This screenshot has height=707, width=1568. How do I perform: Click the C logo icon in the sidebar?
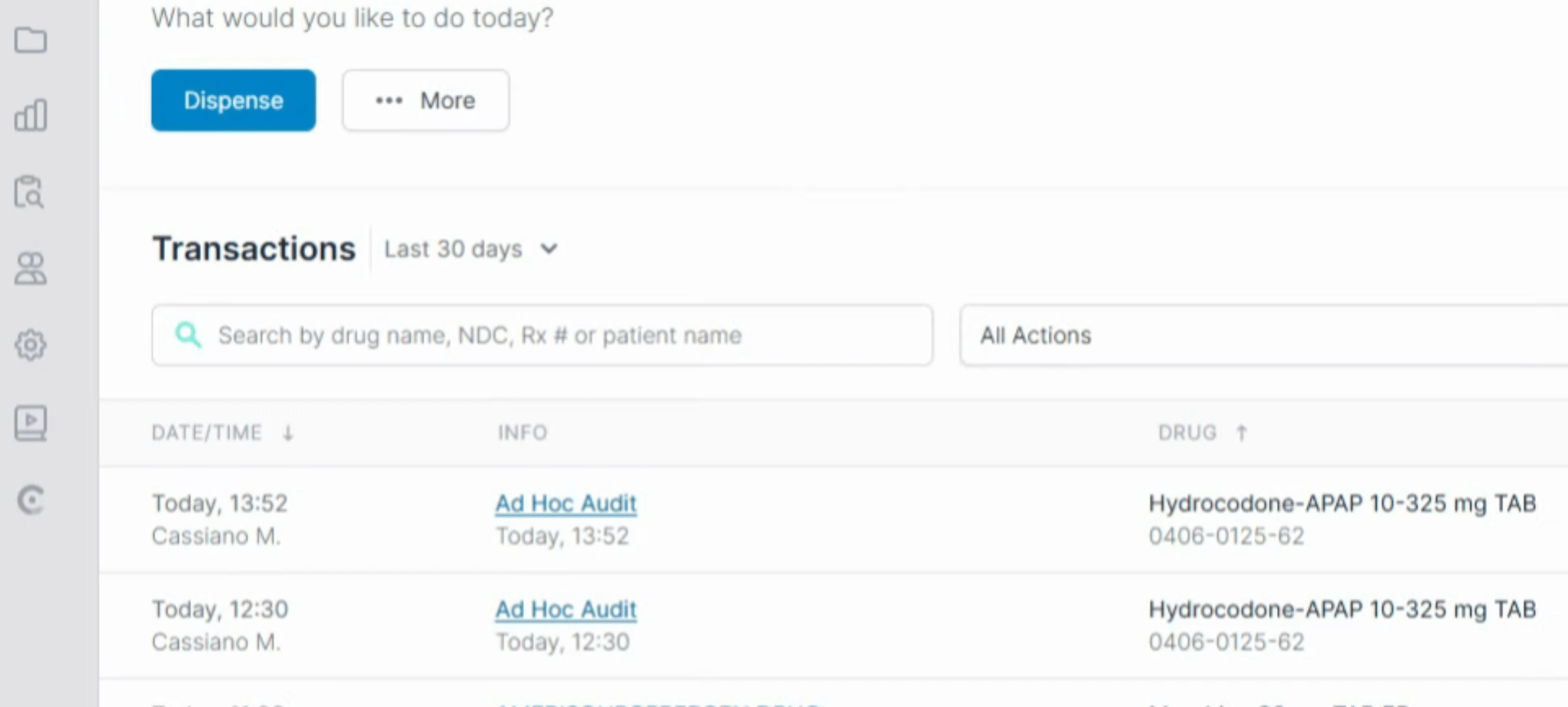coord(30,501)
